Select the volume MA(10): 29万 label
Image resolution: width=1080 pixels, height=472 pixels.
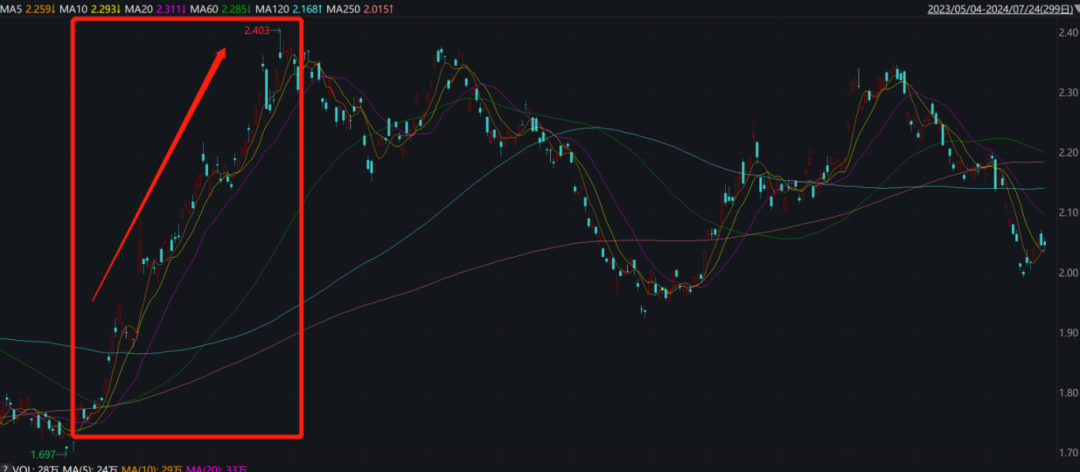pyautogui.click(x=150, y=469)
